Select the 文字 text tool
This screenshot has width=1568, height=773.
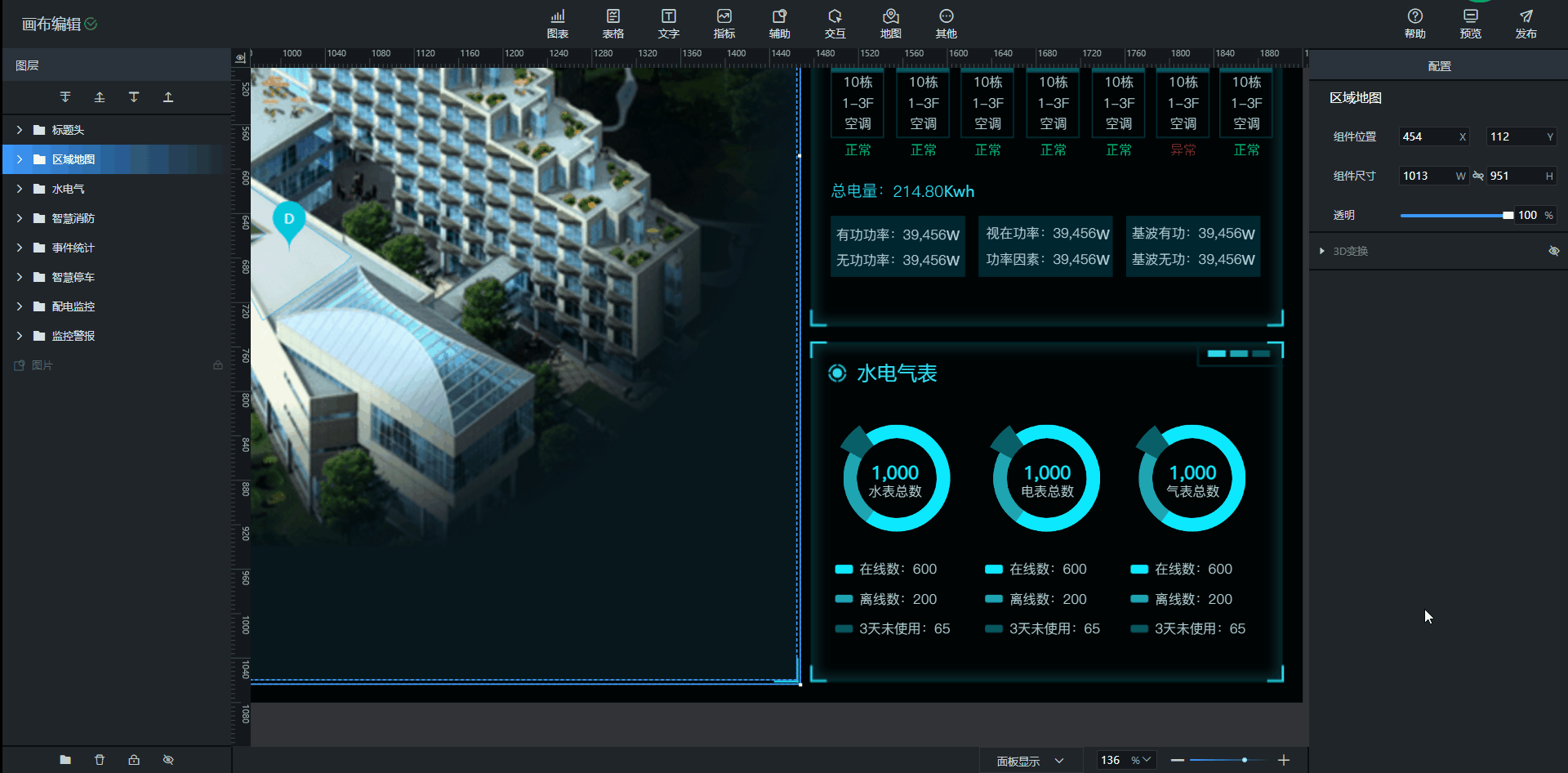669,23
